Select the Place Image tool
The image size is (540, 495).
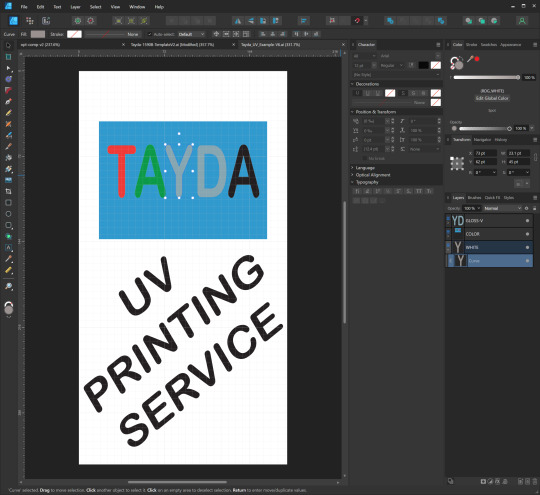[x=9, y=180]
